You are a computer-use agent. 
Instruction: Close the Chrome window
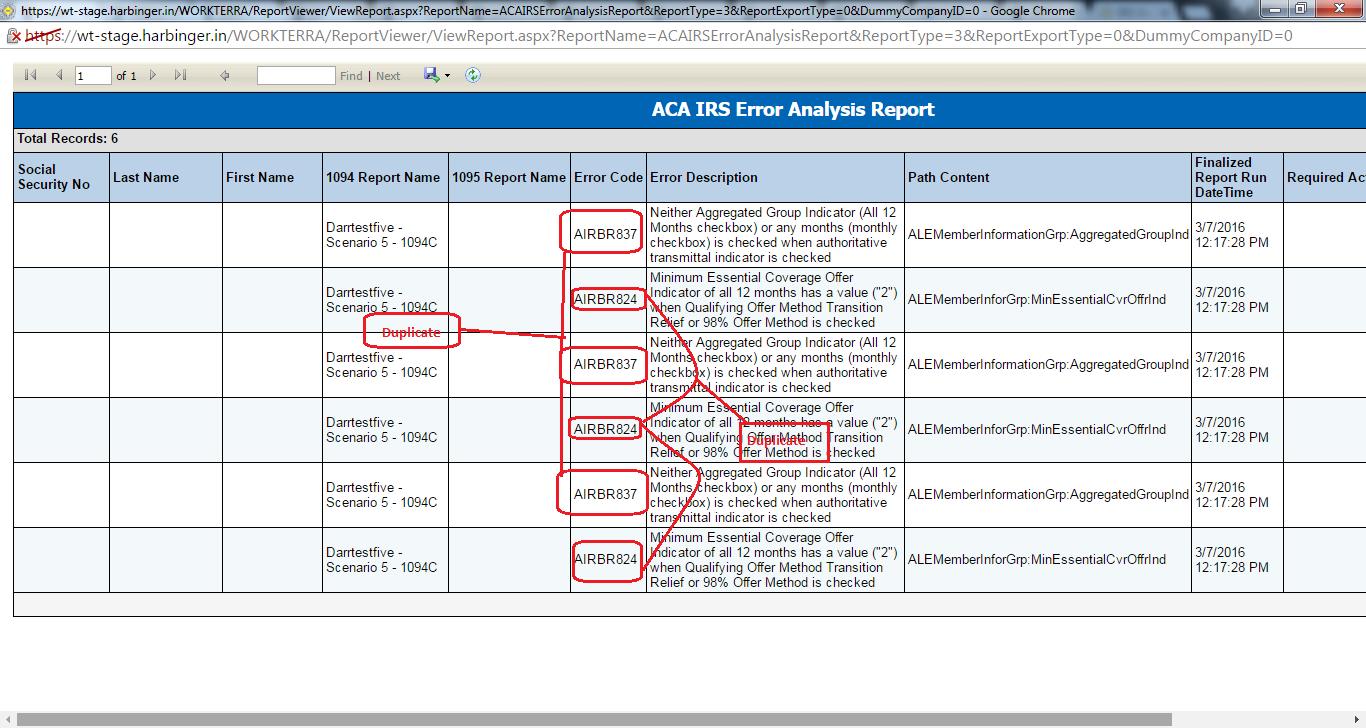(1337, 9)
